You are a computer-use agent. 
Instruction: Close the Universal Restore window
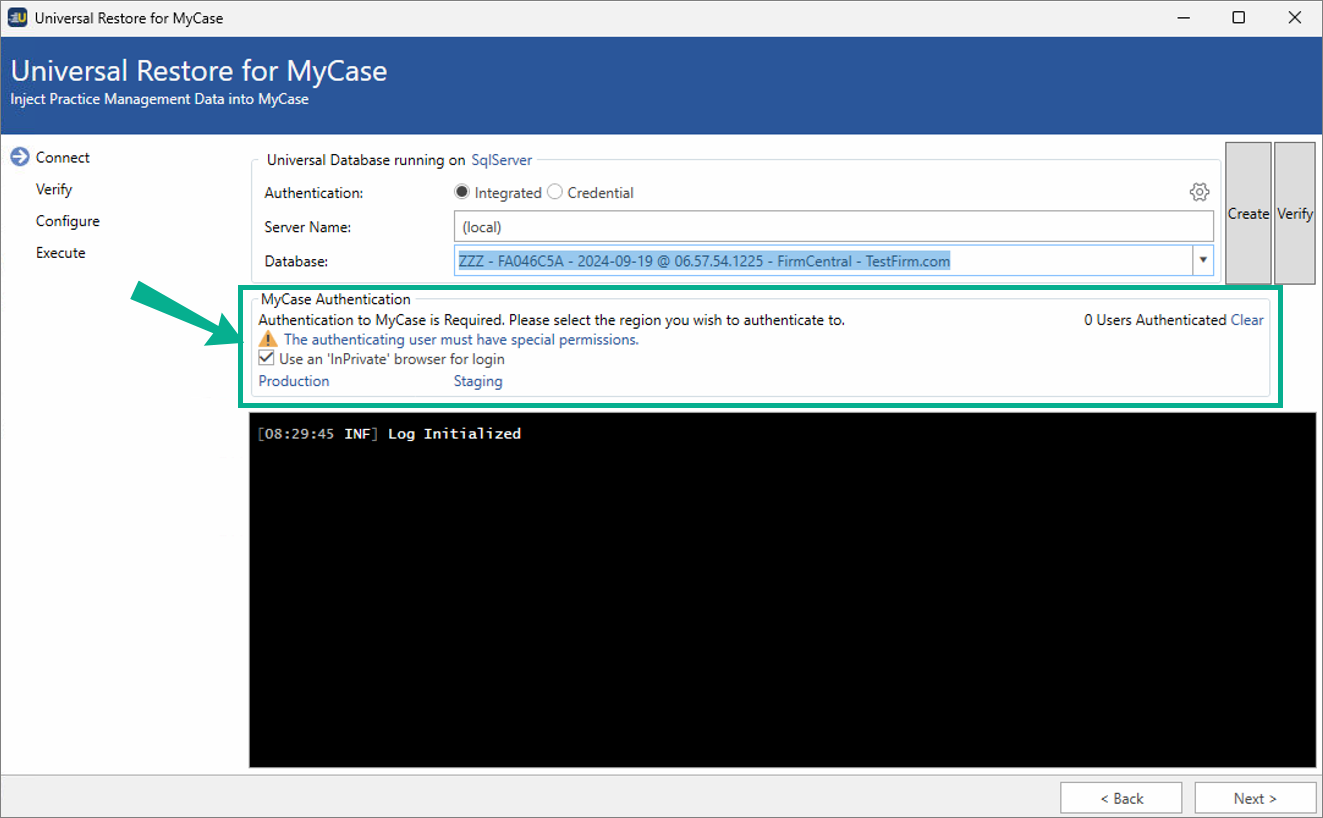(1295, 18)
